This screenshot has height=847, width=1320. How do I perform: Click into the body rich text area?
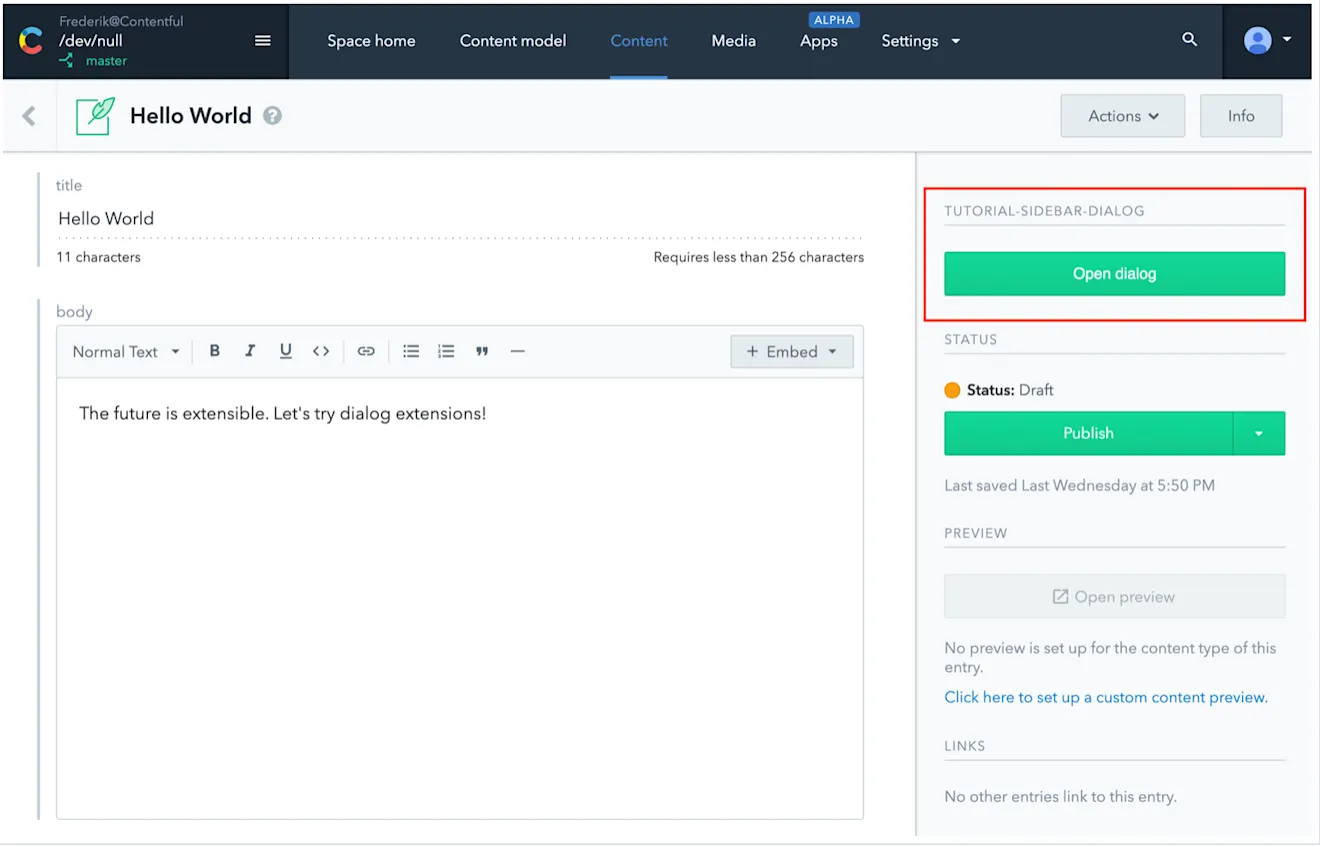tap(460, 598)
